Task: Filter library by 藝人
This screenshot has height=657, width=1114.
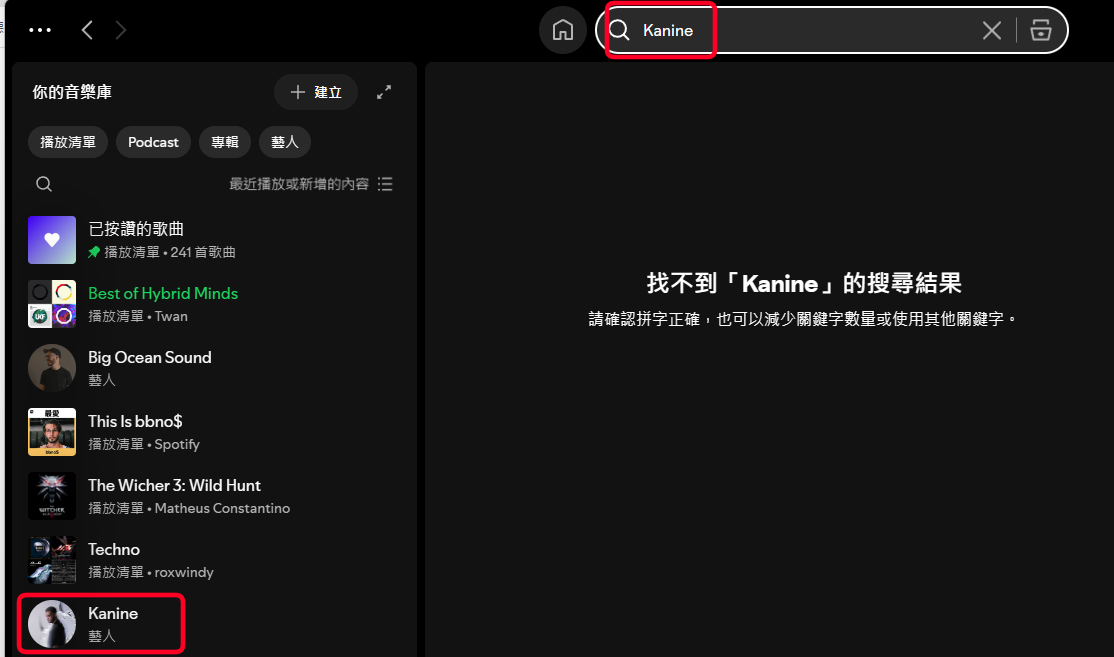Action: 285,142
